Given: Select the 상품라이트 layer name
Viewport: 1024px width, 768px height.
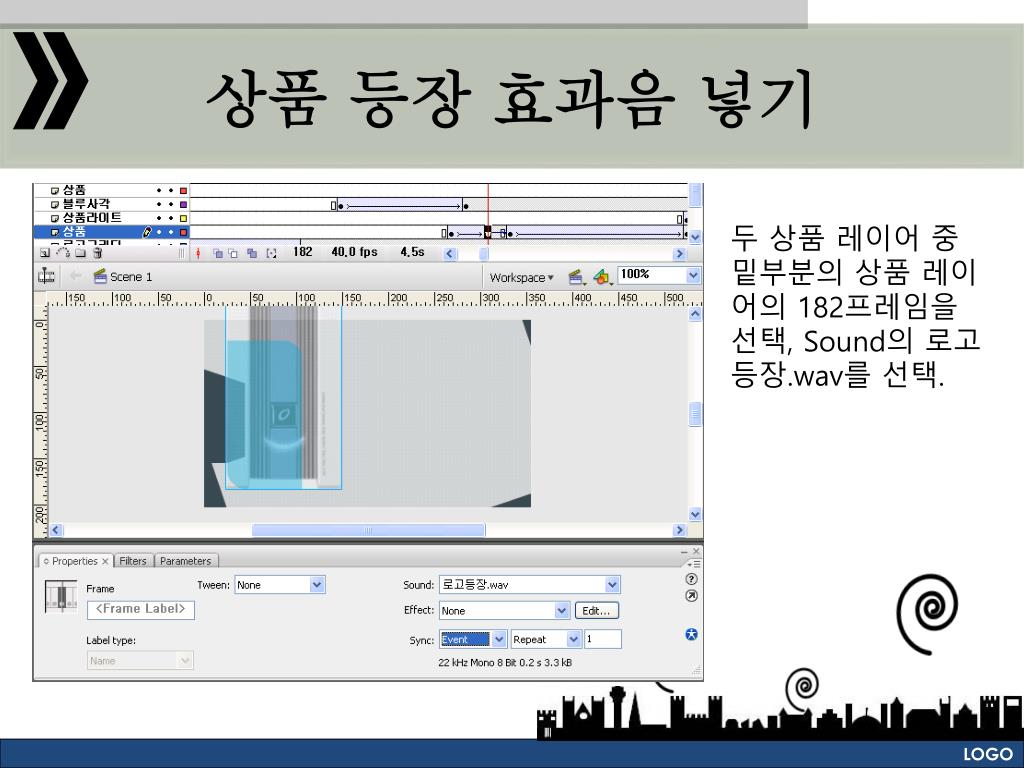Looking at the screenshot, I should coord(92,218).
